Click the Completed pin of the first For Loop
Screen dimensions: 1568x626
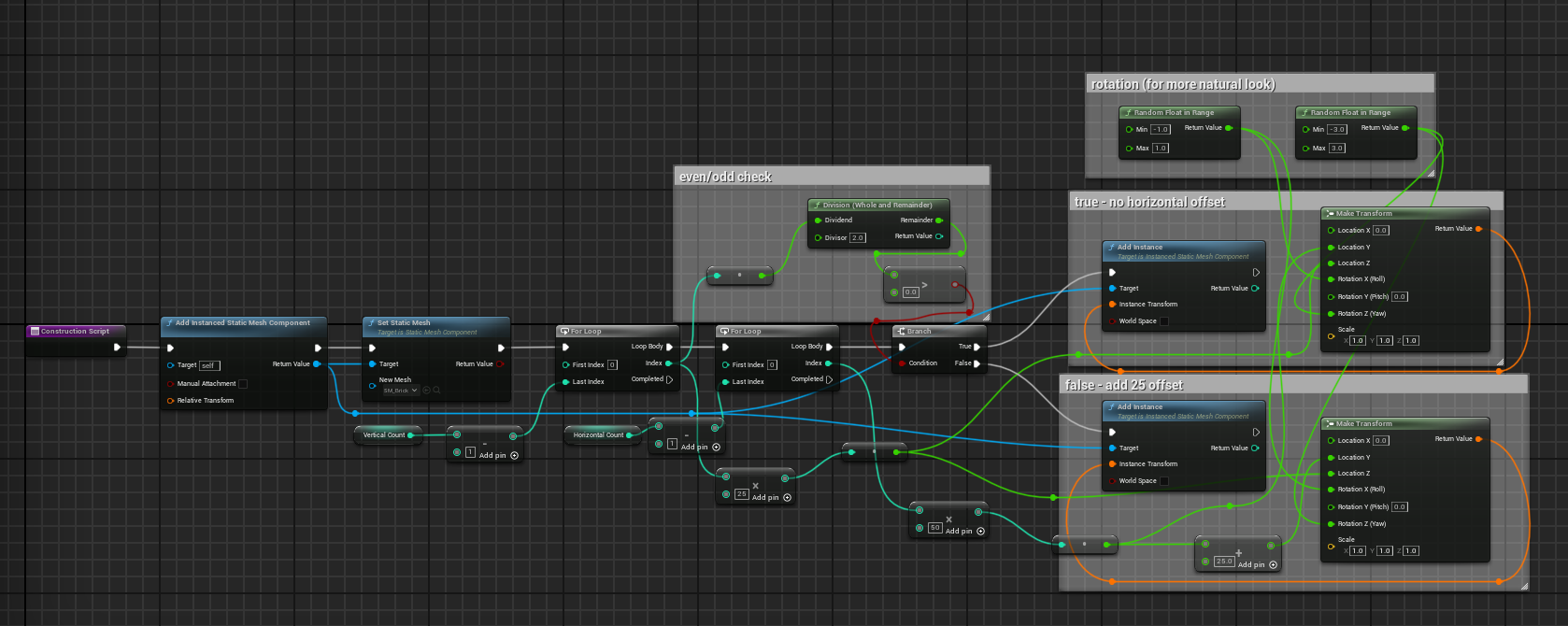[669, 379]
